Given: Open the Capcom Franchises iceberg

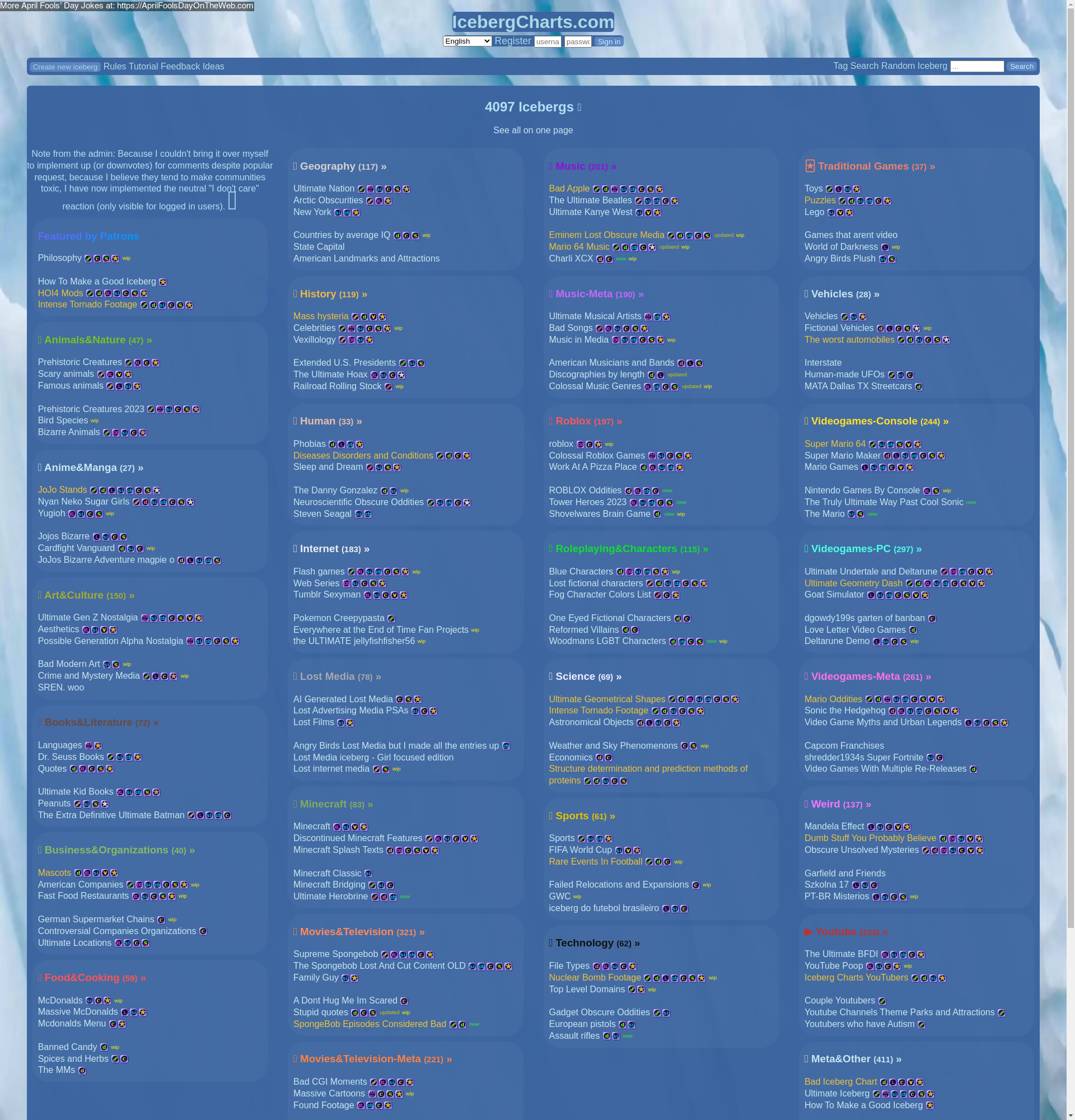Looking at the screenshot, I should (x=844, y=746).
